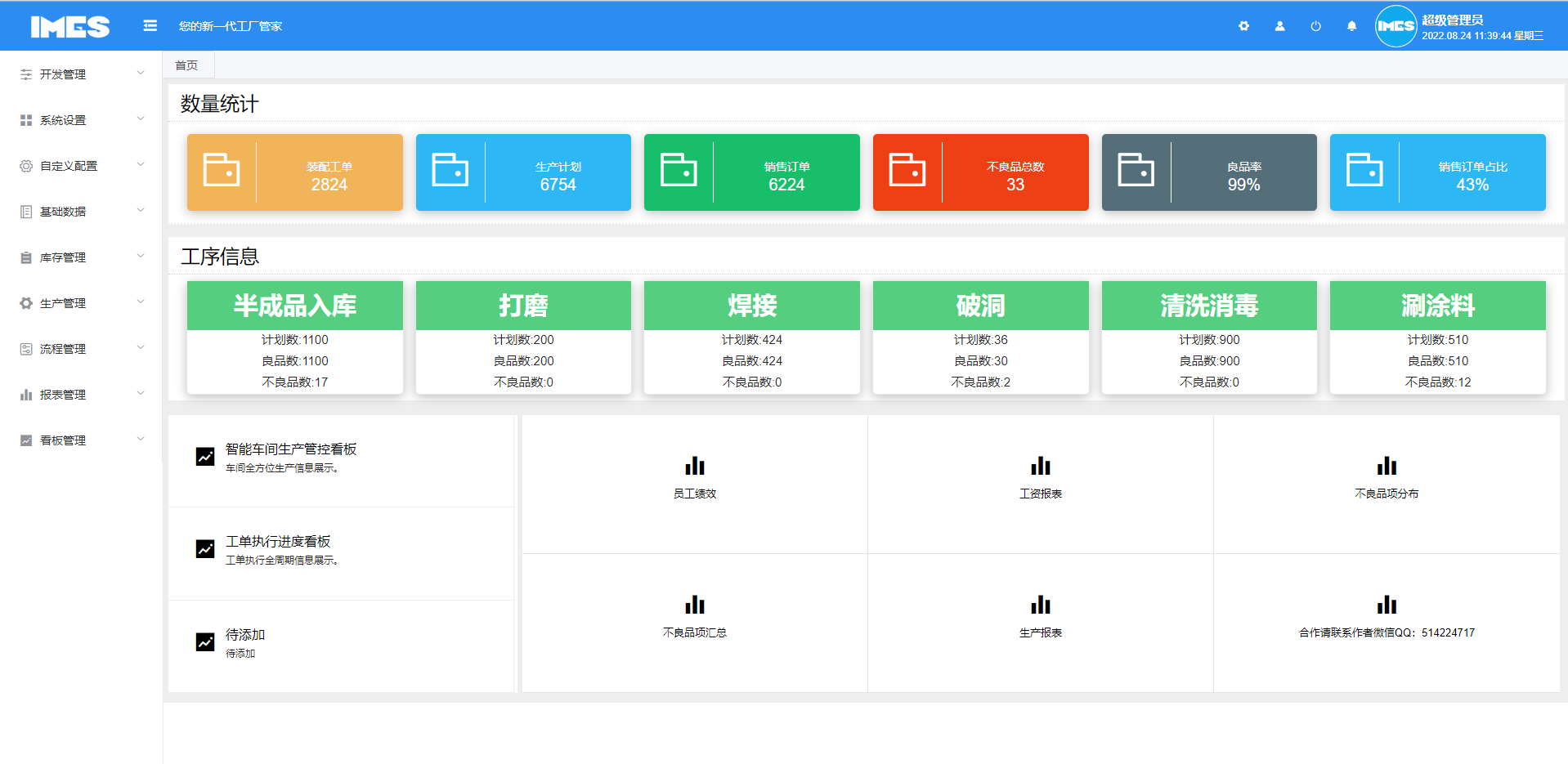Click the user profile icon in header
Screen dimensions: 1568x764
point(1279,26)
